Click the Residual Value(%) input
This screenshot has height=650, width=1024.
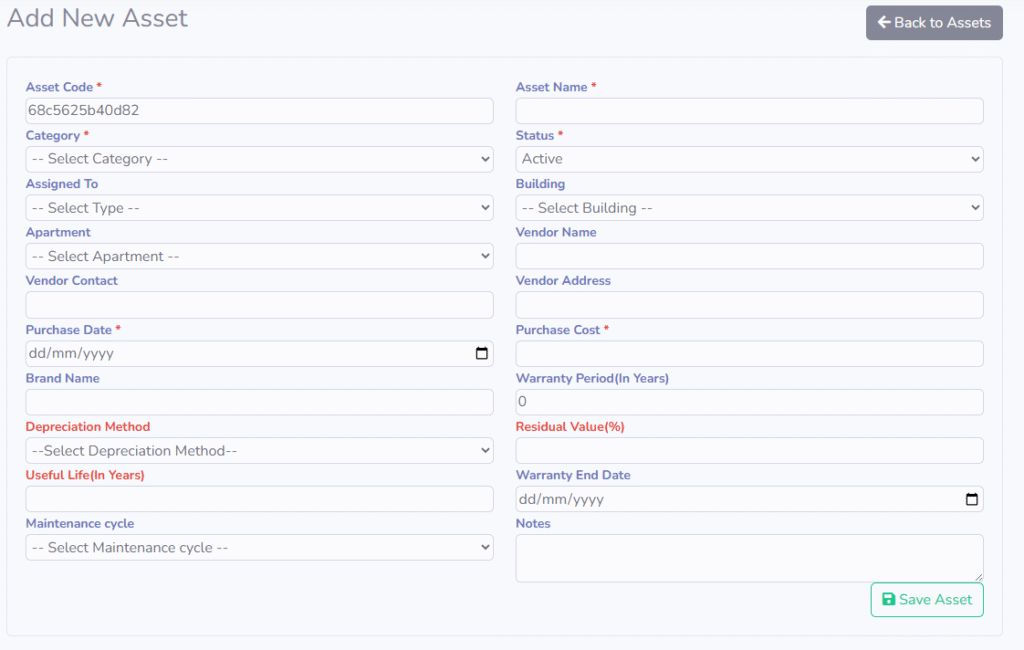tap(749, 451)
